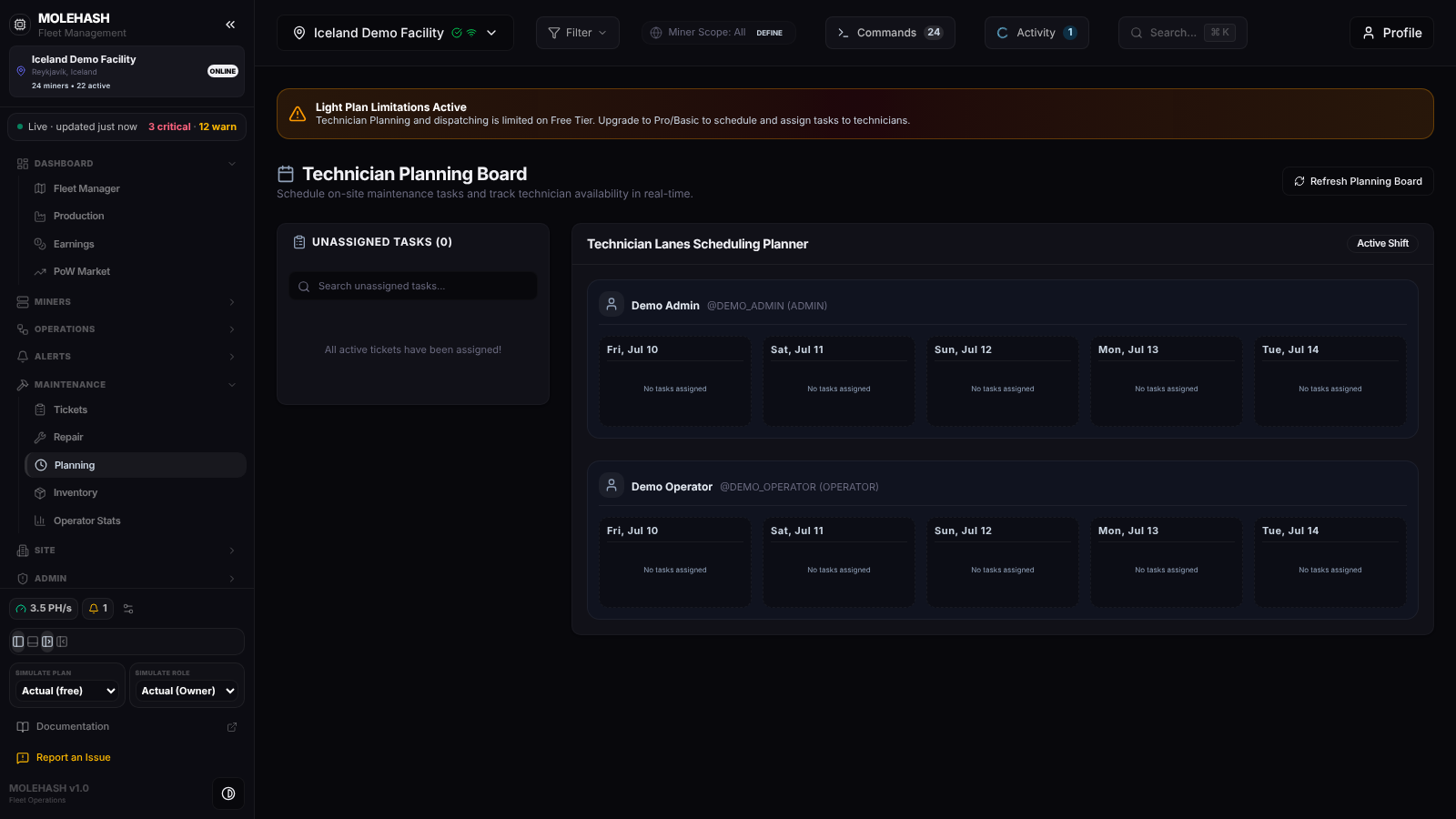The image size is (1456, 819).
Task: Go to the Production page
Action: click(136, 217)
